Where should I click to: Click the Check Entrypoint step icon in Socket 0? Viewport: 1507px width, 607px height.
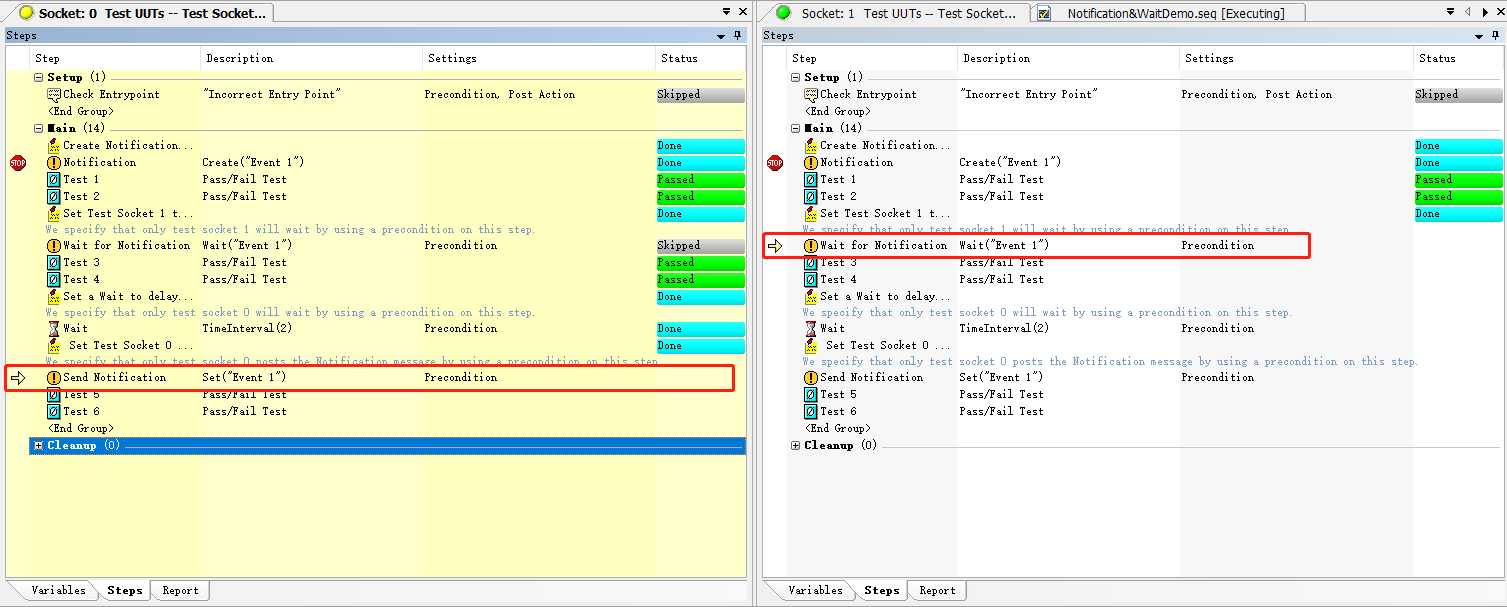[x=54, y=94]
